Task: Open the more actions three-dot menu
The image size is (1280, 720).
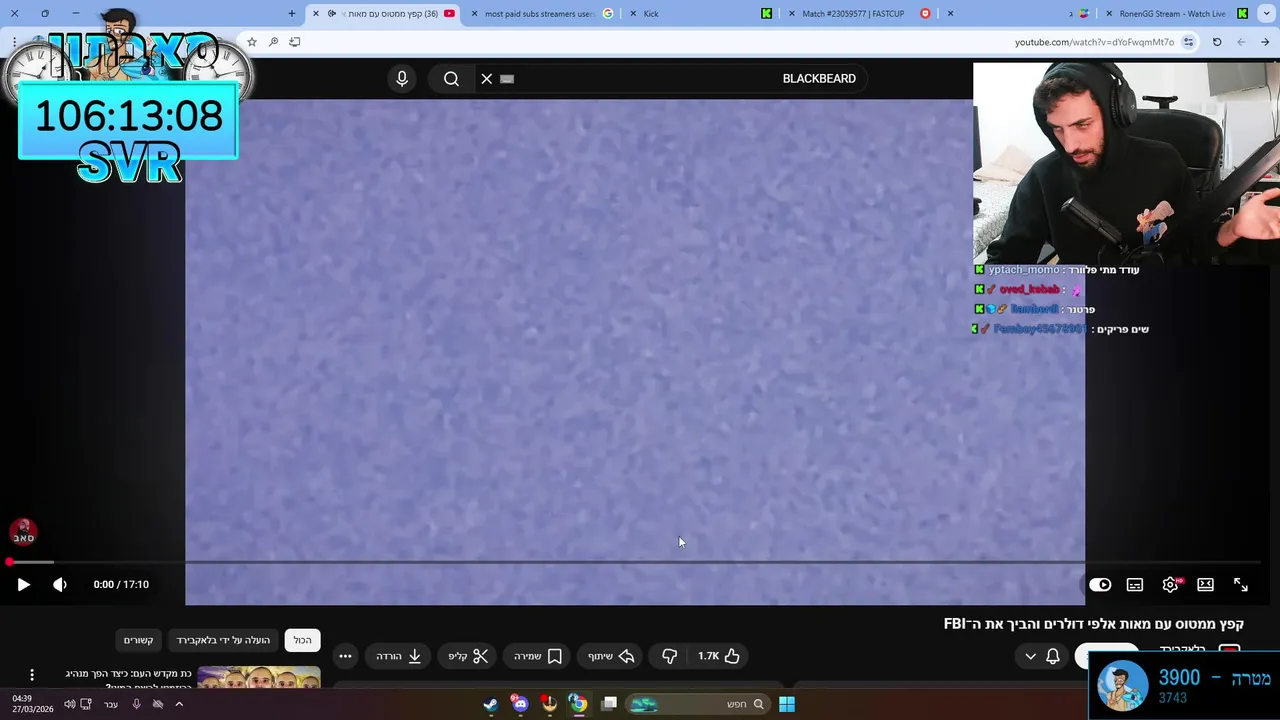Action: pos(345,656)
